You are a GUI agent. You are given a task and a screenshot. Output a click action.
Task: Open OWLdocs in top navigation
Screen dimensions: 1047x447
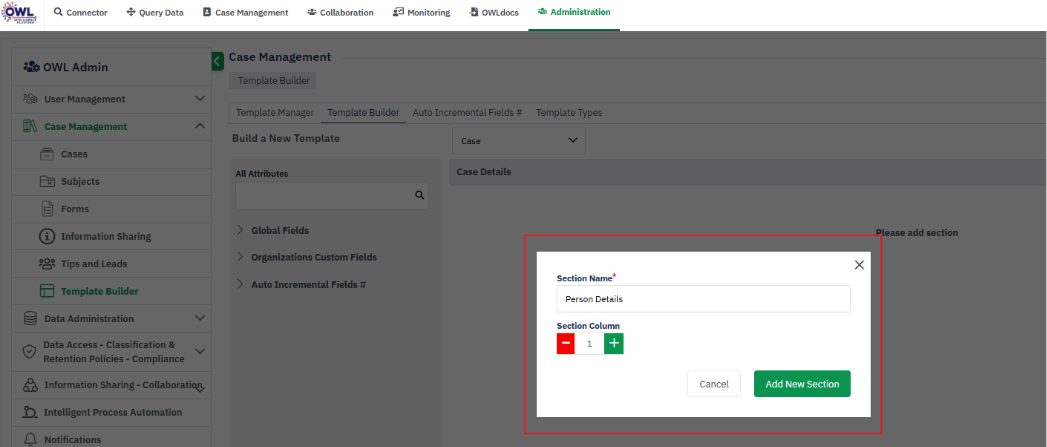click(x=494, y=12)
